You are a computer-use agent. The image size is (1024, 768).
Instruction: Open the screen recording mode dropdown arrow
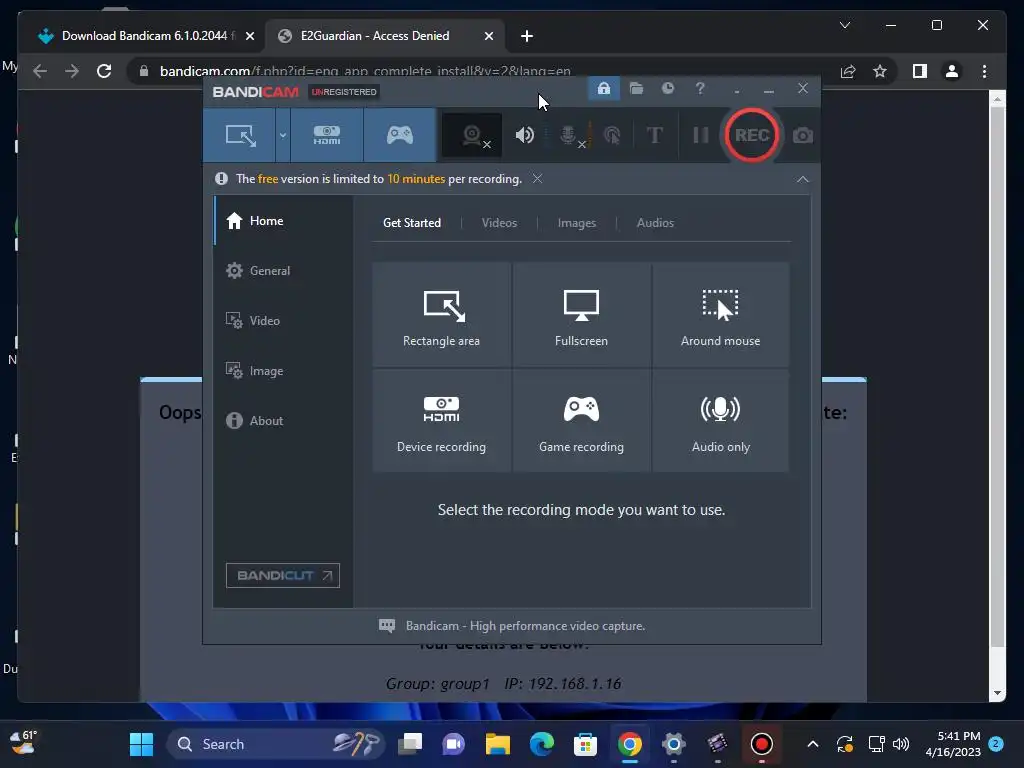(283, 135)
